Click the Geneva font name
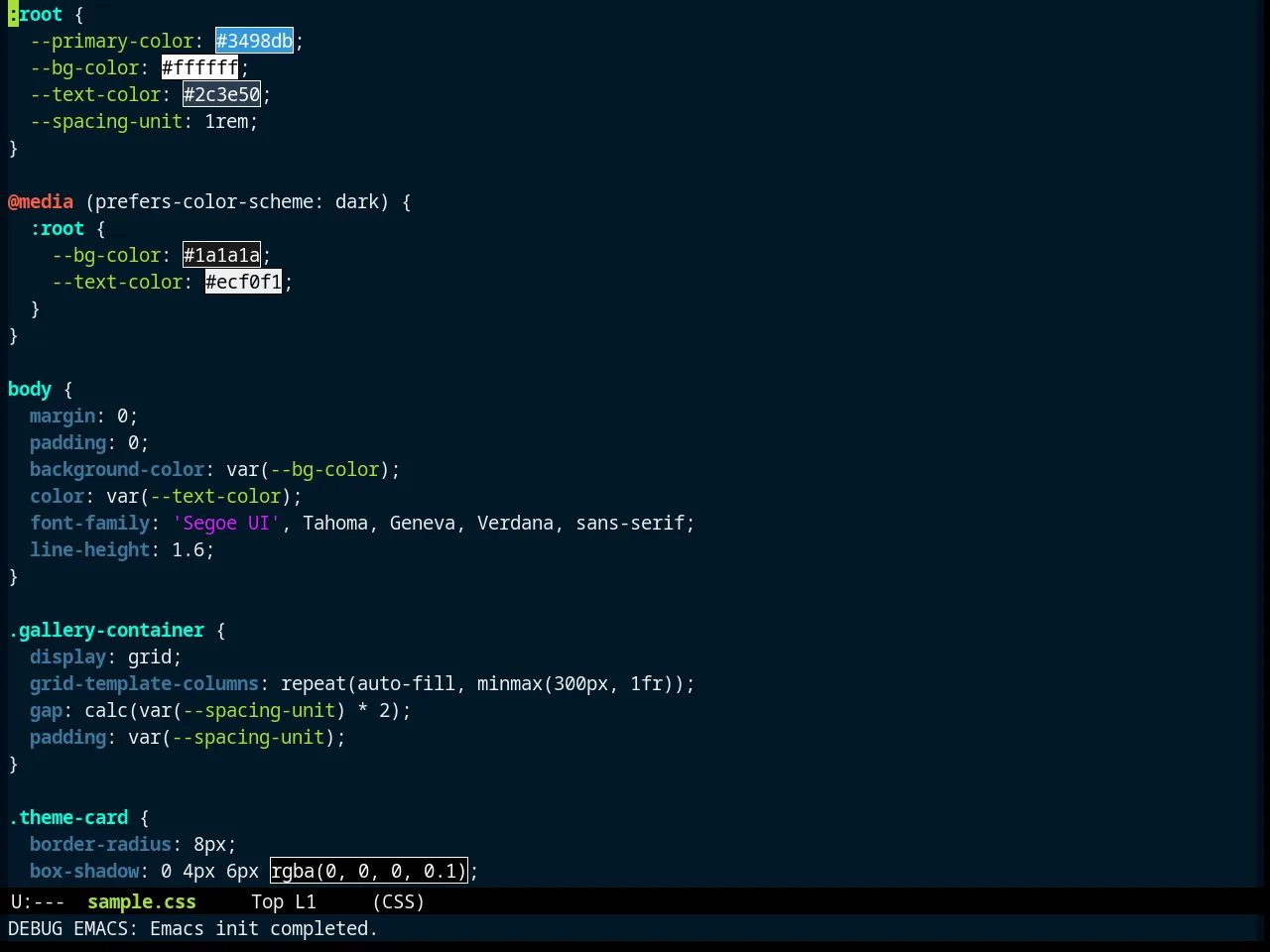Image resolution: width=1270 pixels, height=952 pixels. click(x=423, y=523)
